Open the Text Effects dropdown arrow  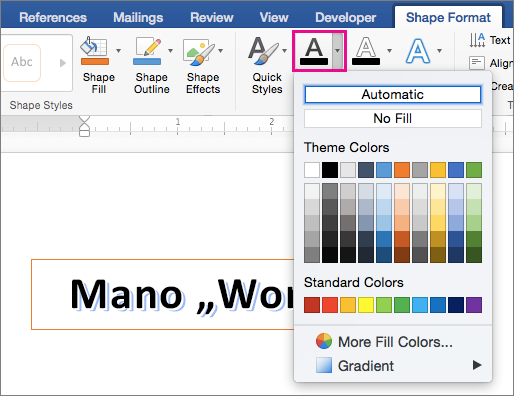pos(440,51)
